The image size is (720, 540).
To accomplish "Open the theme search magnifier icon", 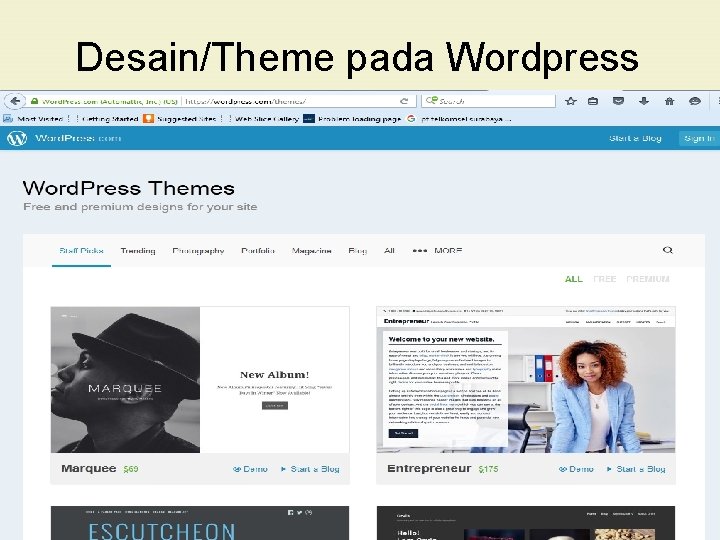I will tap(668, 250).
